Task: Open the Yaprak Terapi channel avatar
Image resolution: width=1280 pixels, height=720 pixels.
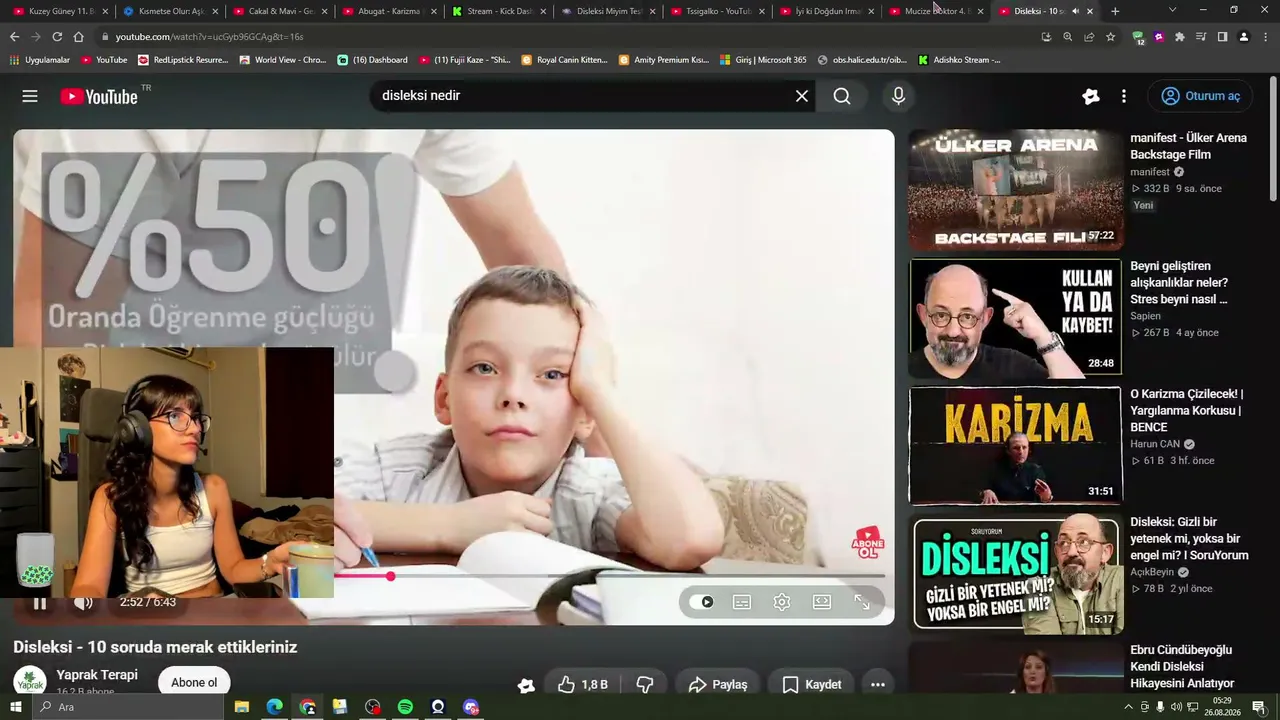Action: tap(30, 682)
